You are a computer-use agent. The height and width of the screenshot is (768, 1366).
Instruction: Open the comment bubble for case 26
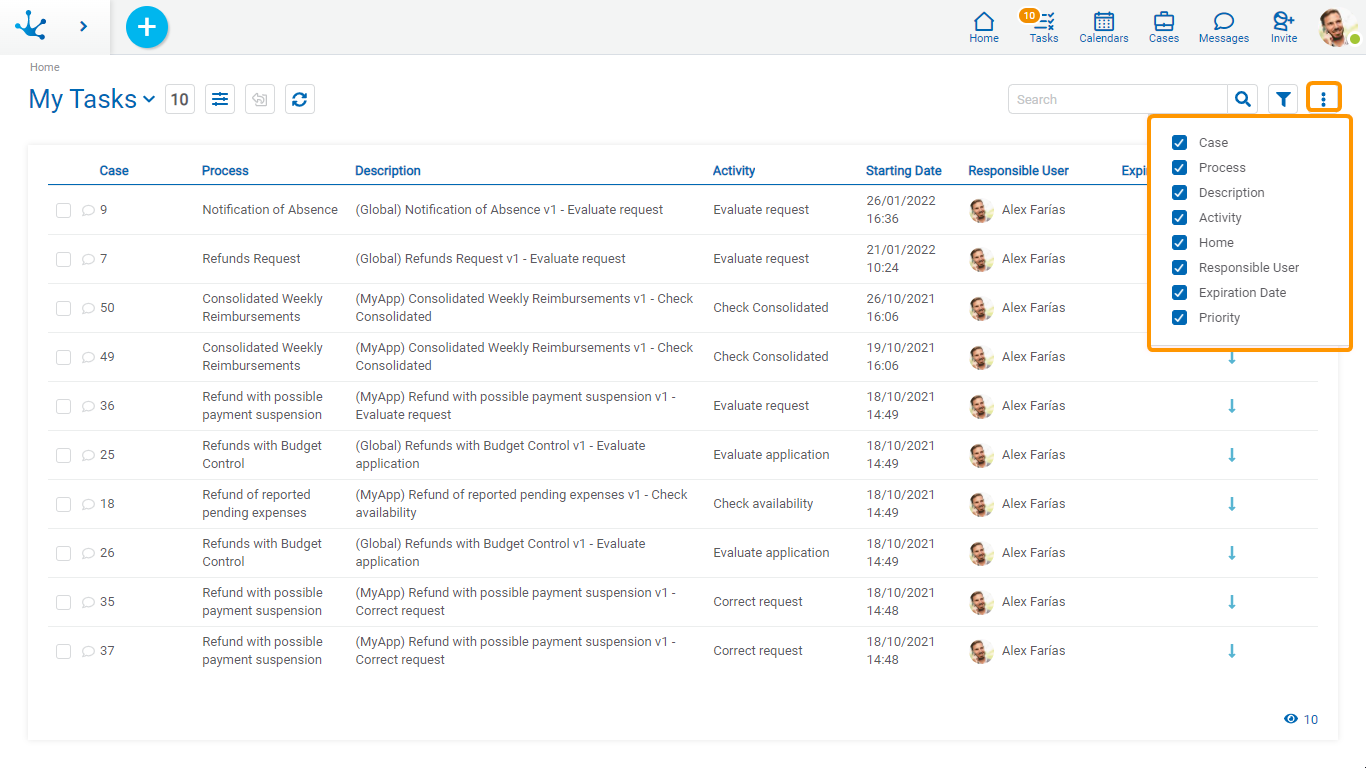[88, 553]
